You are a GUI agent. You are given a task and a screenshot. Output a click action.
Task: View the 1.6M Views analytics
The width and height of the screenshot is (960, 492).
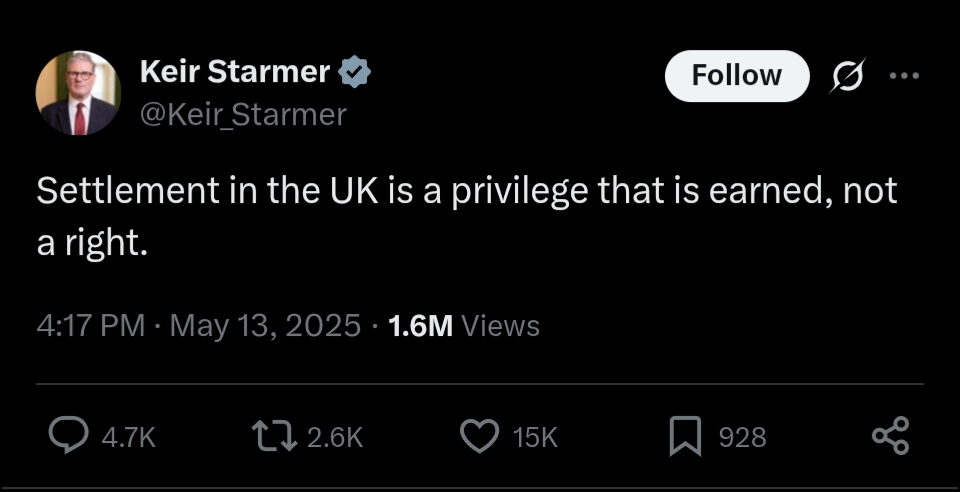tap(462, 326)
